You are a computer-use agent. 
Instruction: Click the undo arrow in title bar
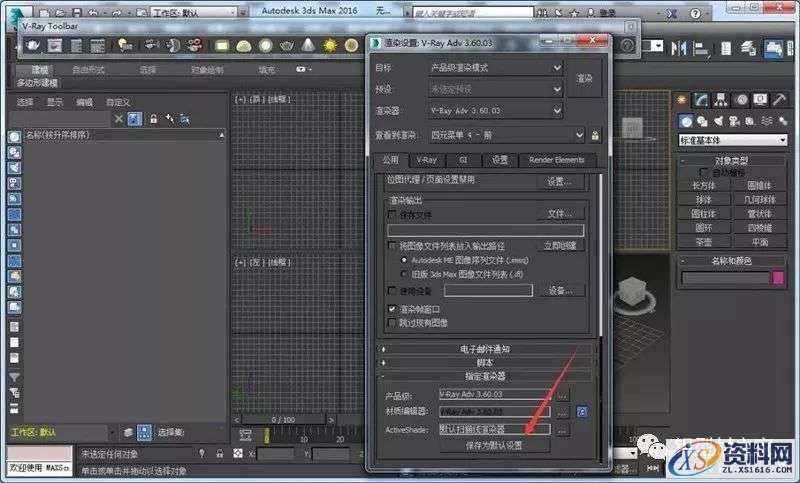(93, 12)
